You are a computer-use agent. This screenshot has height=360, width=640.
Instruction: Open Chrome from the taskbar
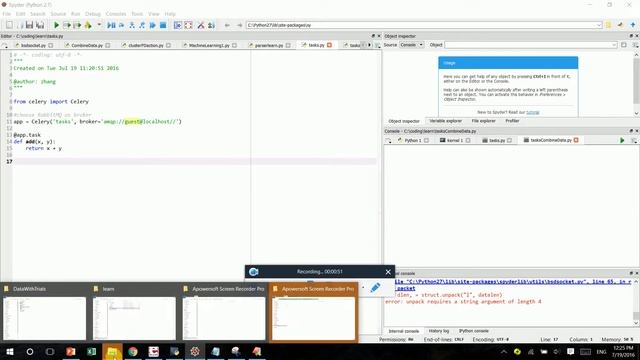click(133, 351)
